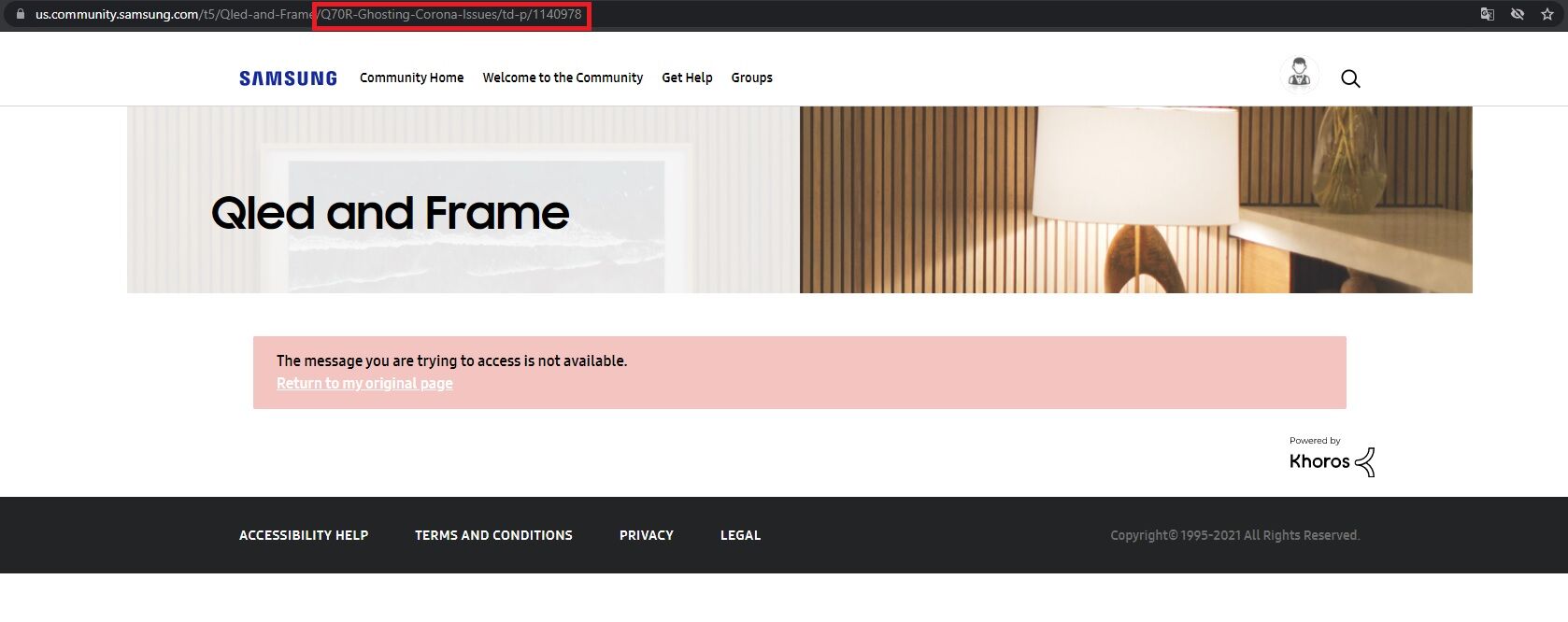Click the Samsung logo

288,78
